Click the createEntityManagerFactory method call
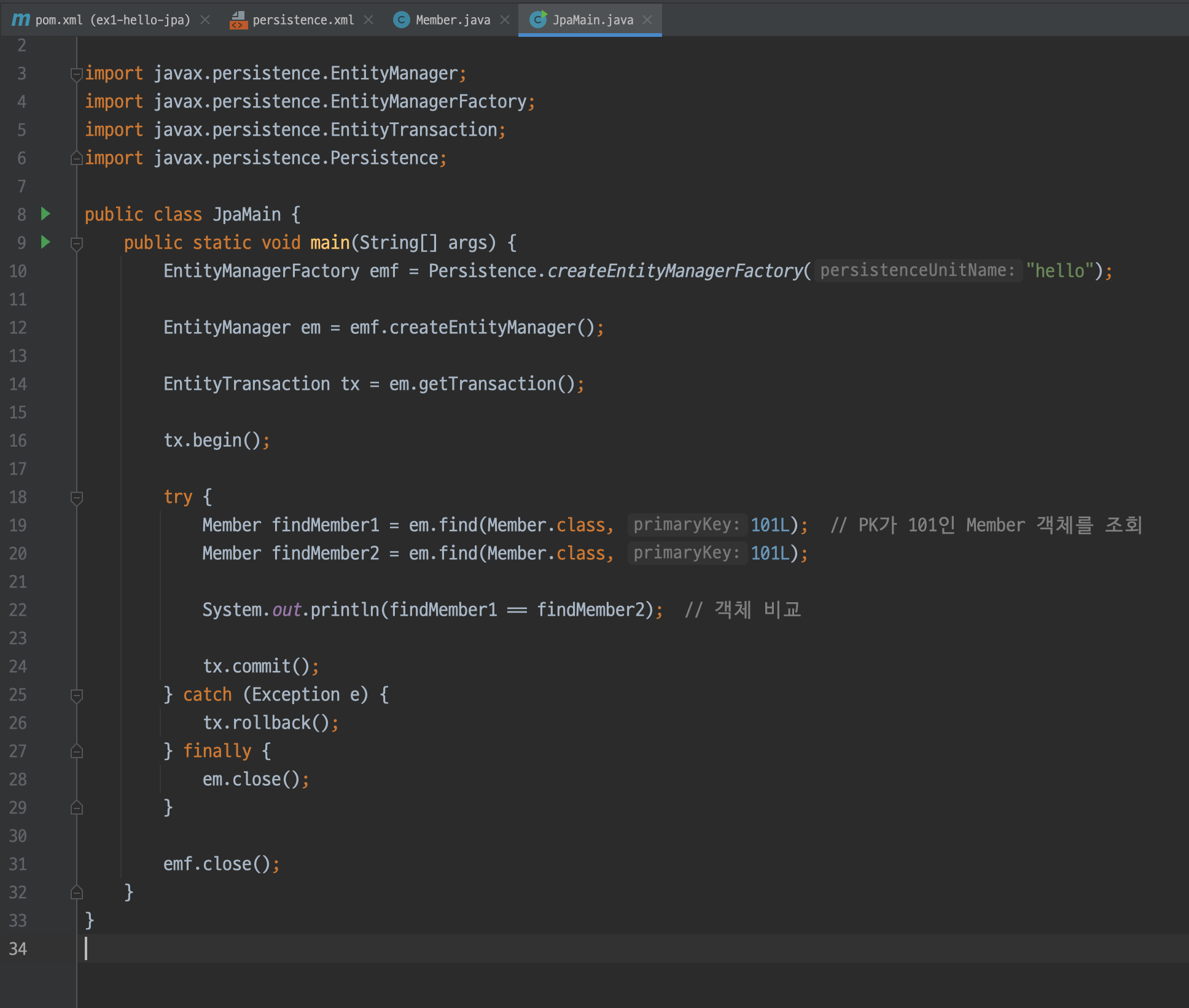The height and width of the screenshot is (1008, 1189). (674, 271)
